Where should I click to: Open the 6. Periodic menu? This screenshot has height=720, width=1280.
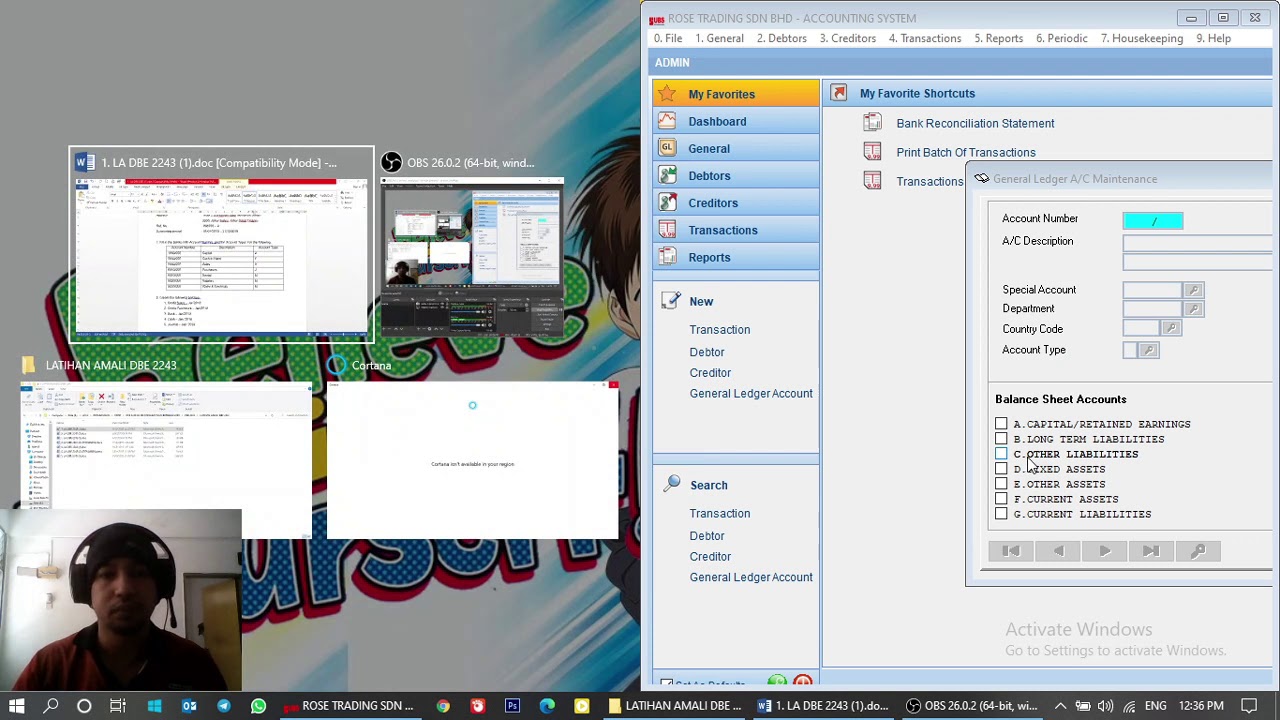1062,38
